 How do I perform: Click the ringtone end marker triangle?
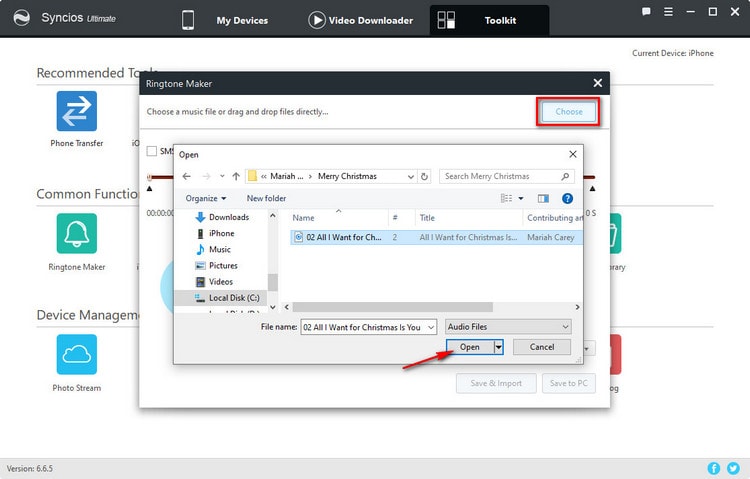[x=592, y=189]
